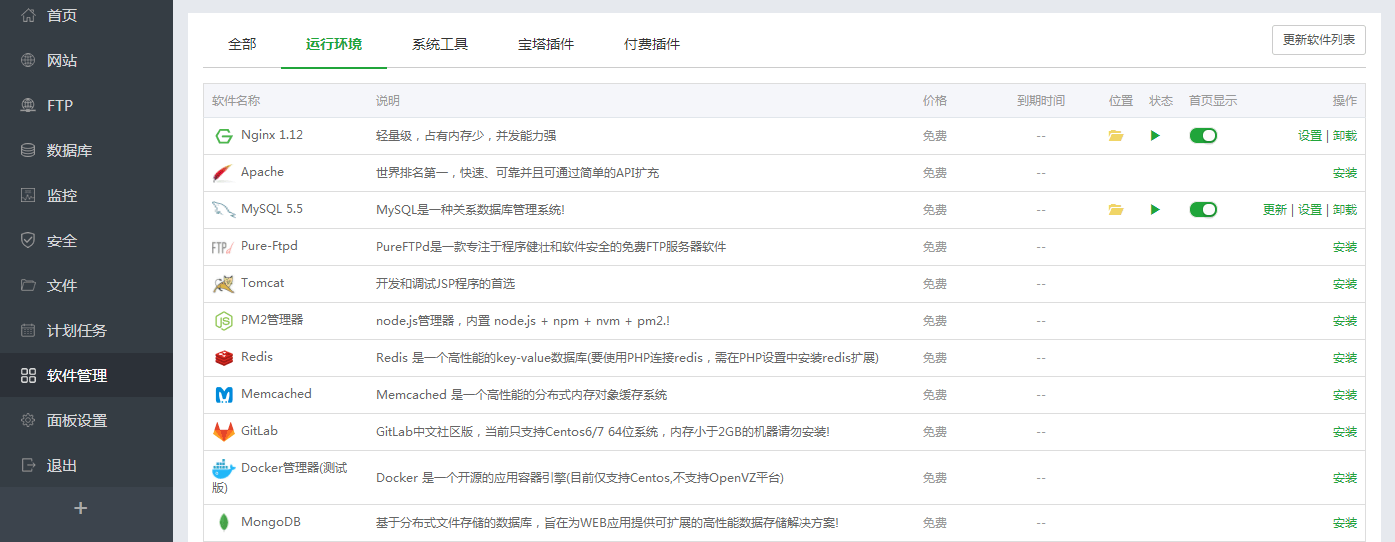Click the monitor icon beside 监控

click(28, 195)
